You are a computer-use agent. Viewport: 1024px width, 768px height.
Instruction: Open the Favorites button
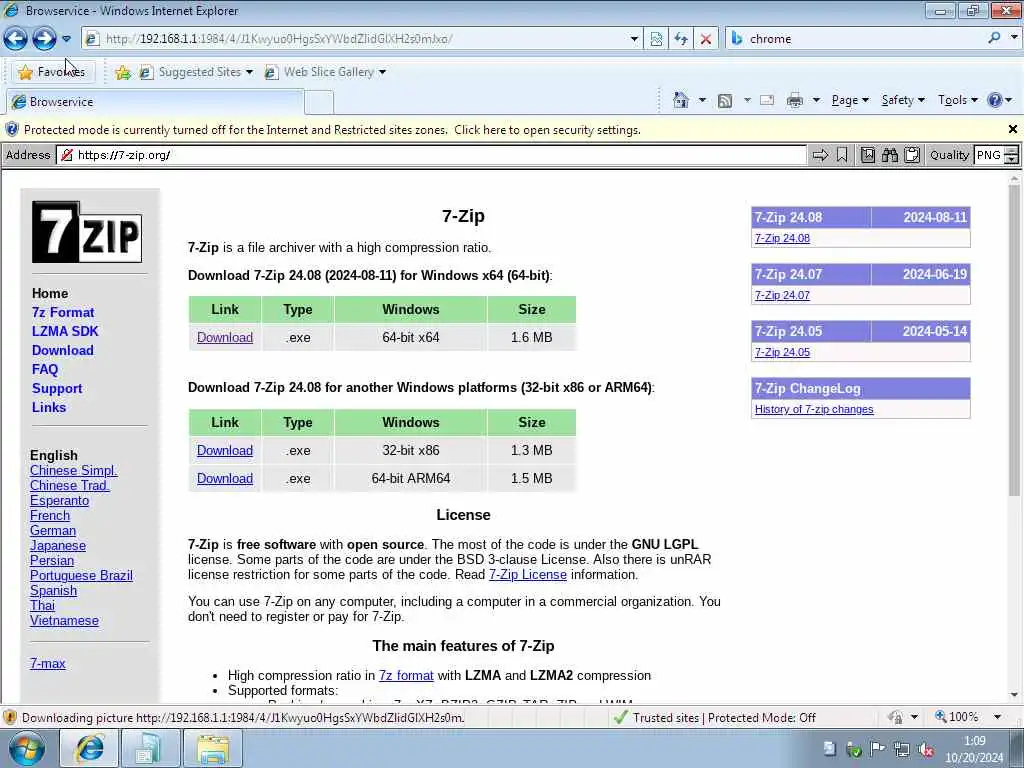52,72
